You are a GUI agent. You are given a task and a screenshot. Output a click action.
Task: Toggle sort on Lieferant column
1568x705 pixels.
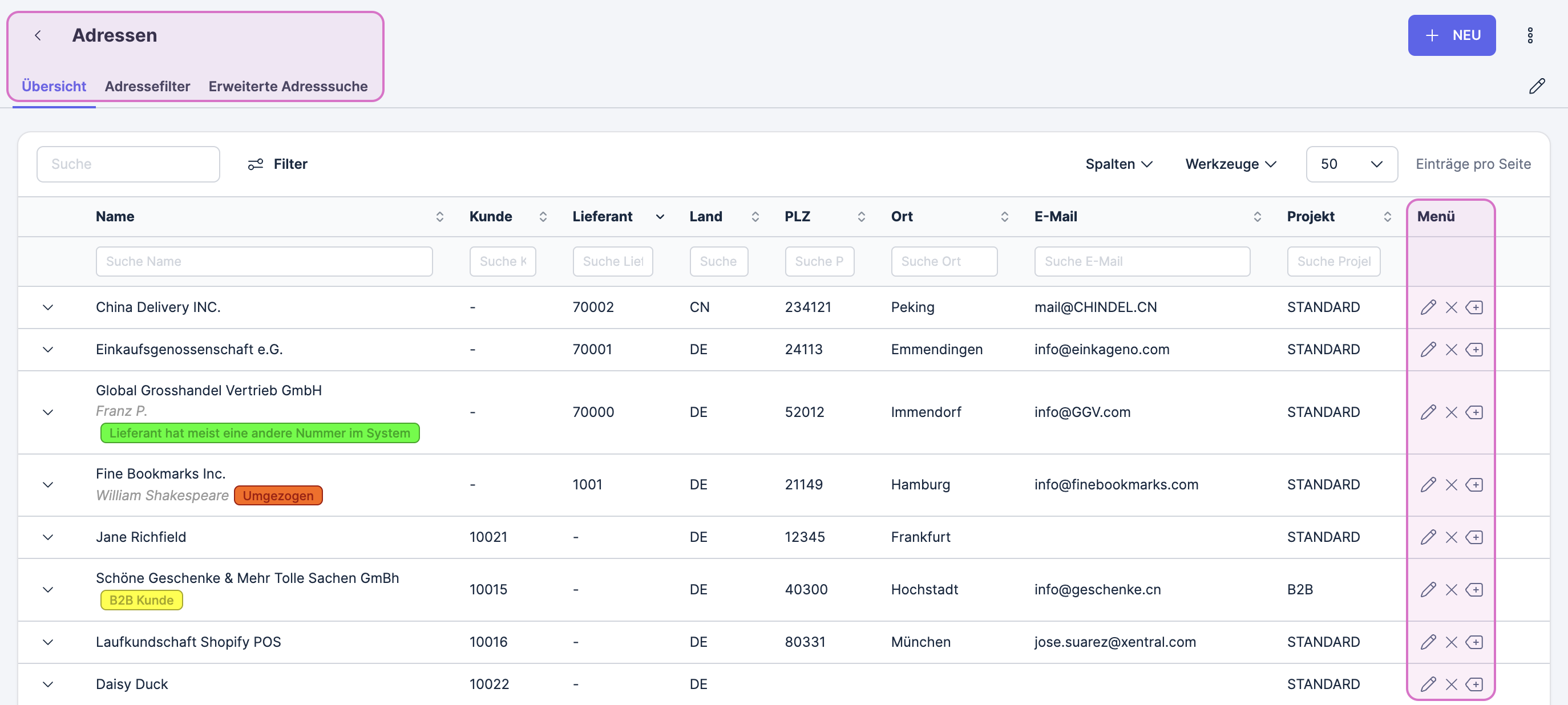(659, 217)
